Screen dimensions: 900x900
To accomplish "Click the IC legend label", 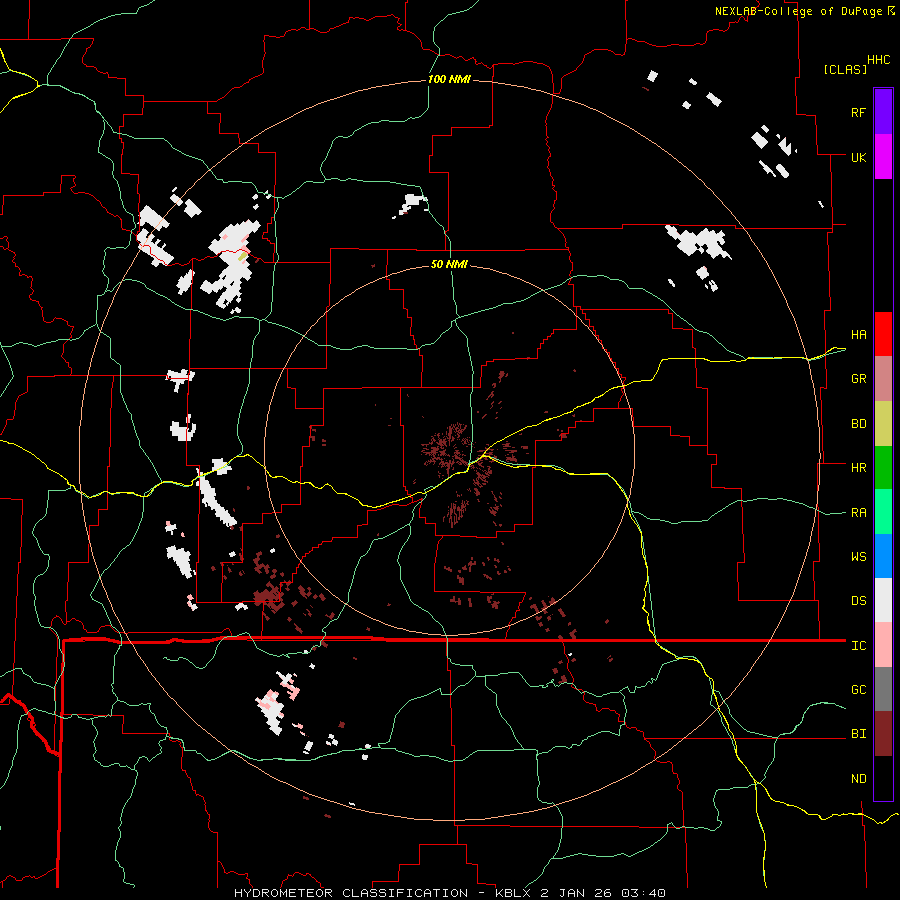I will (859, 646).
